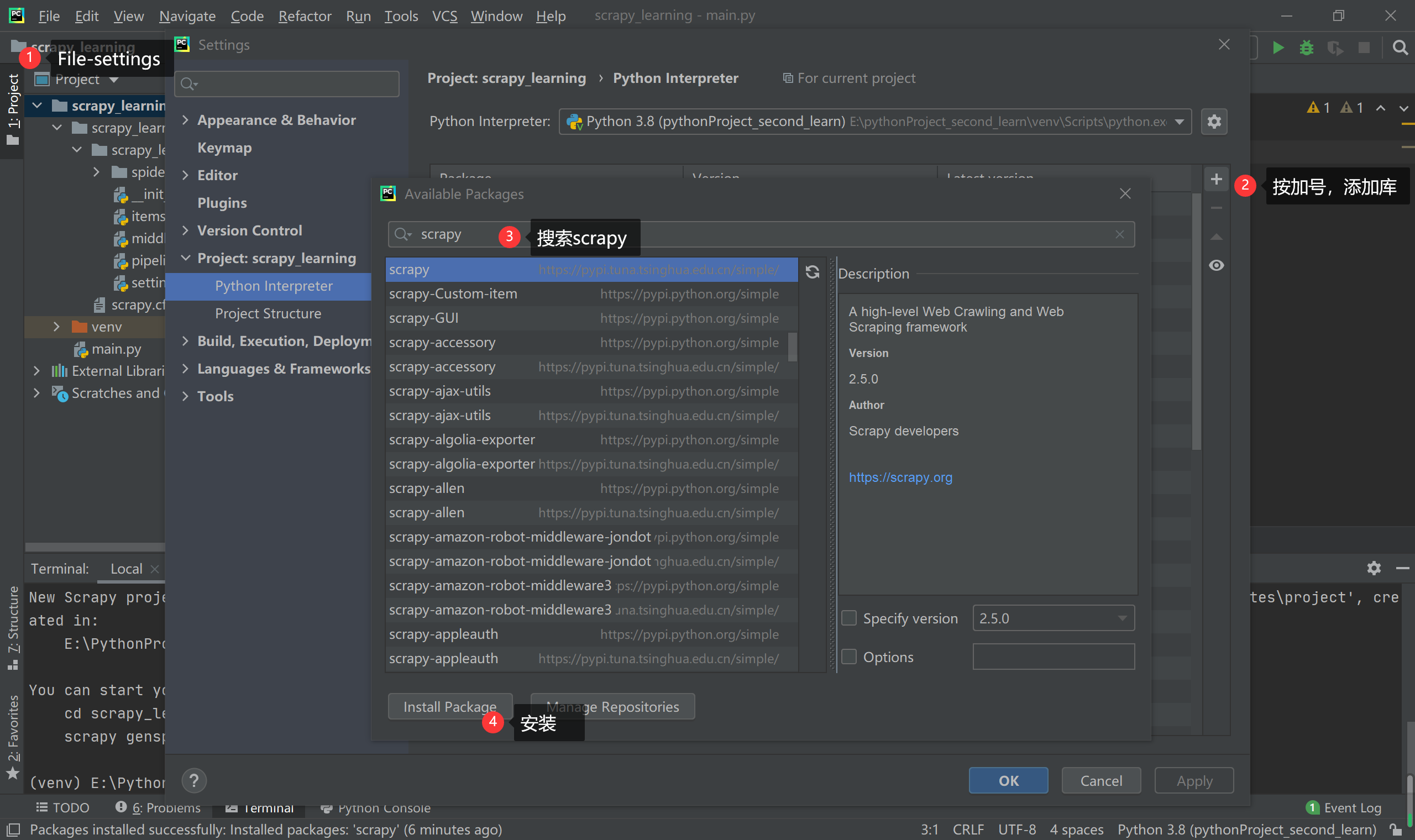Click the Run with coverage icon
This screenshot has height=840, width=1415.
pyautogui.click(x=1335, y=48)
